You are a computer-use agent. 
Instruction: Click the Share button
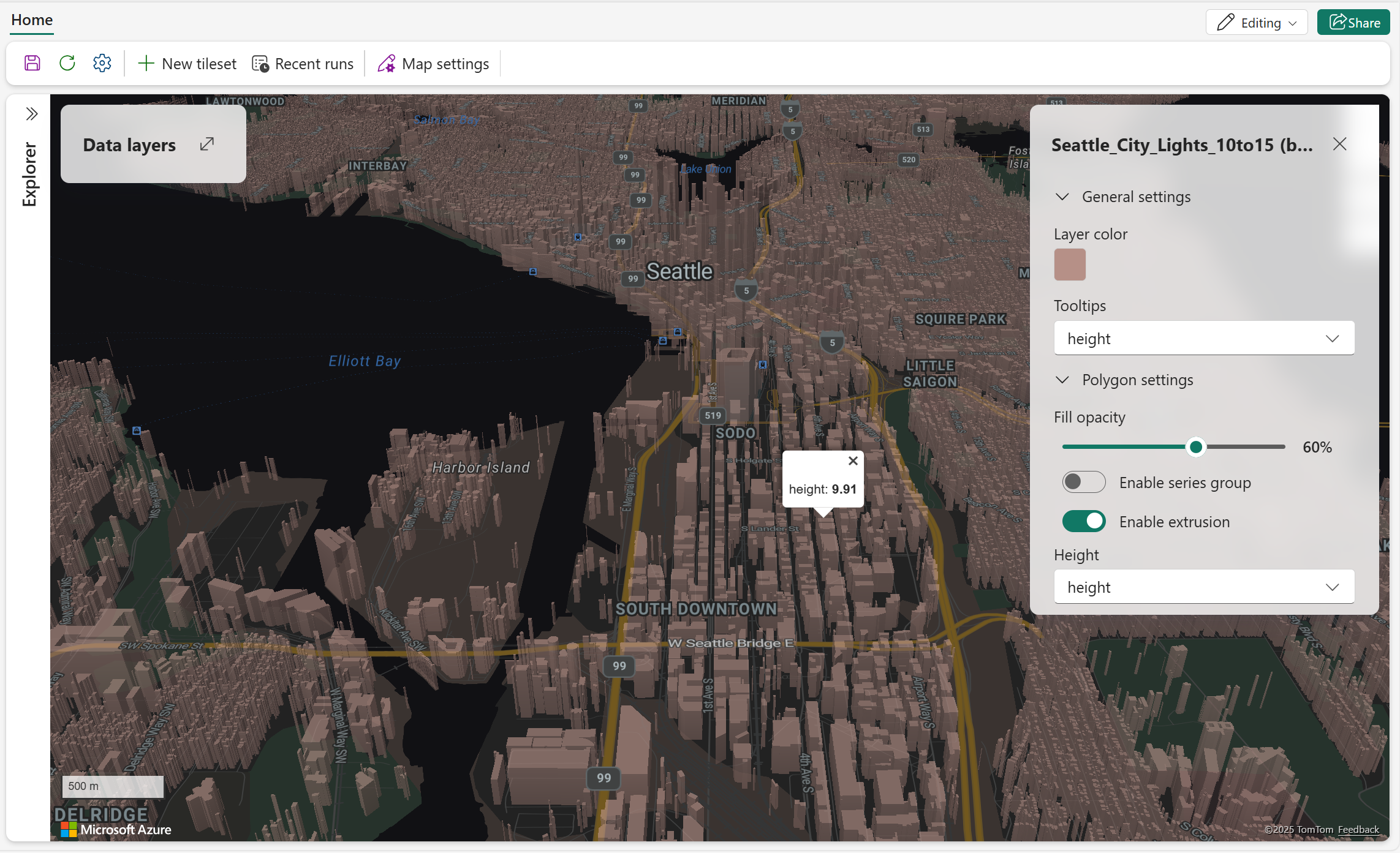[x=1353, y=23]
